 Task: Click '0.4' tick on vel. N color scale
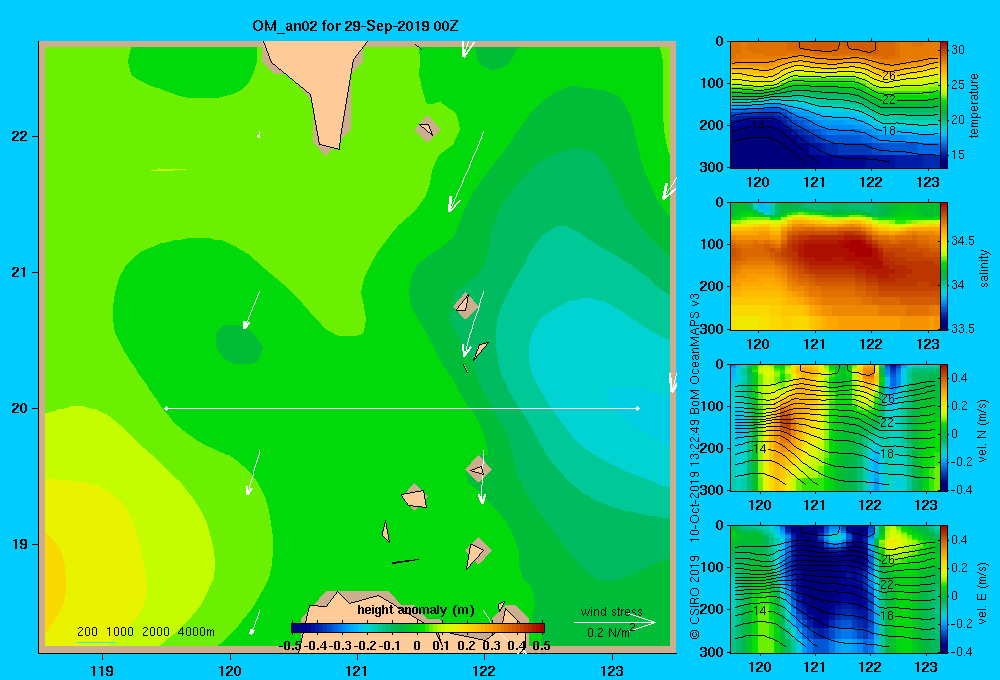point(959,378)
